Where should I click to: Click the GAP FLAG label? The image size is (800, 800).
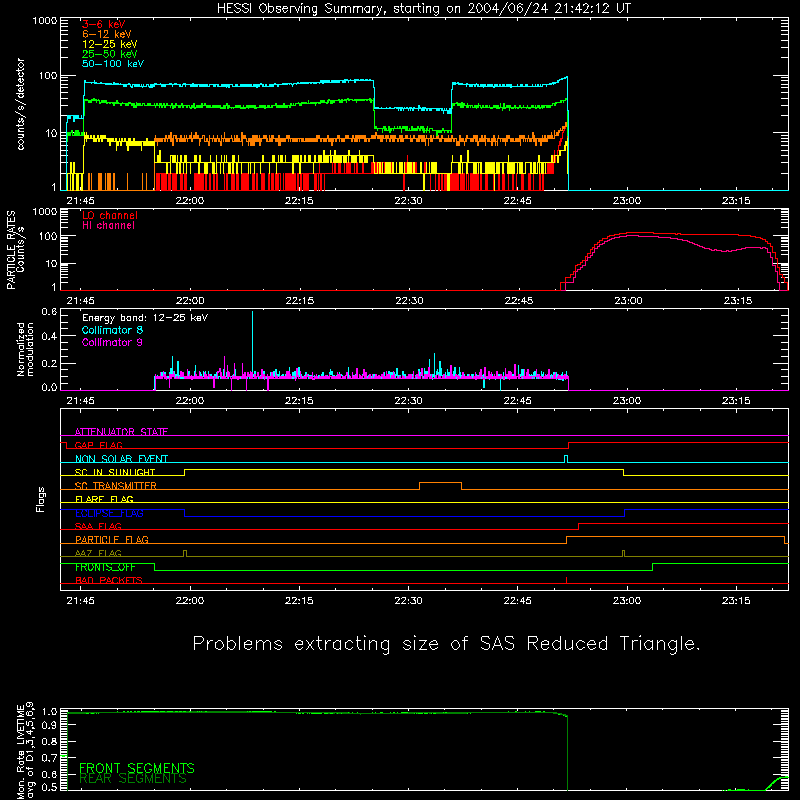[98, 445]
